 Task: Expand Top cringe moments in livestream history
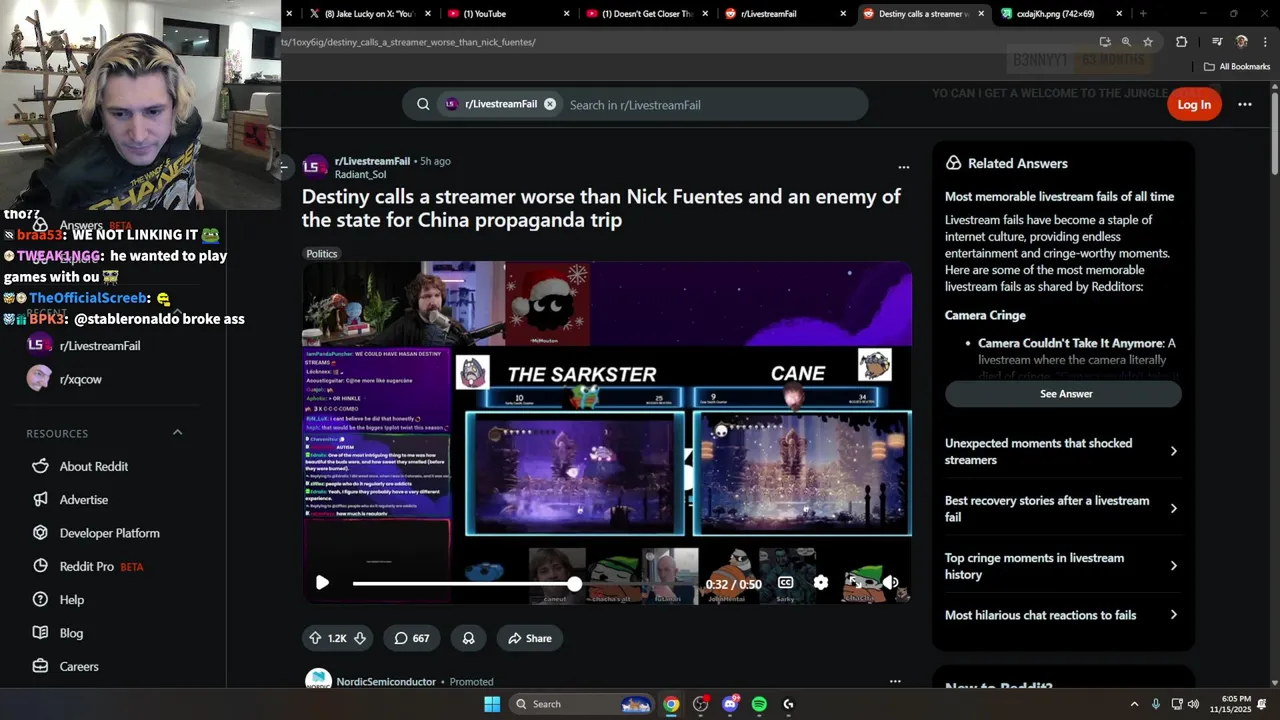(x=1062, y=566)
